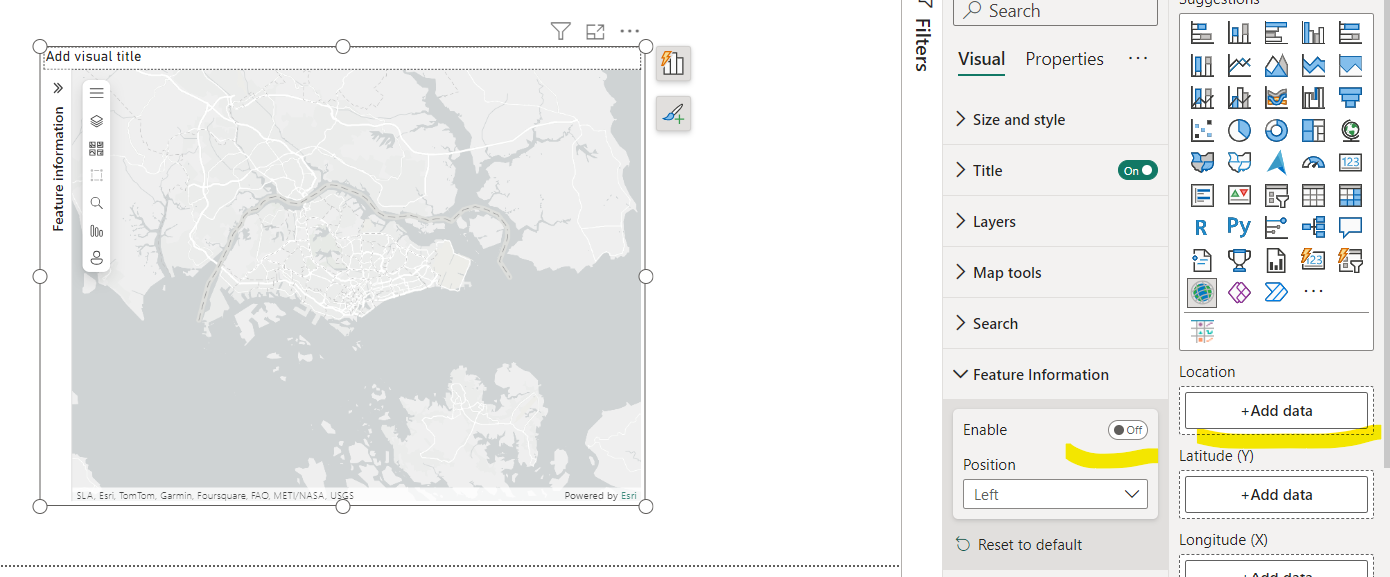Choose the Card 123 visual

click(x=1350, y=162)
